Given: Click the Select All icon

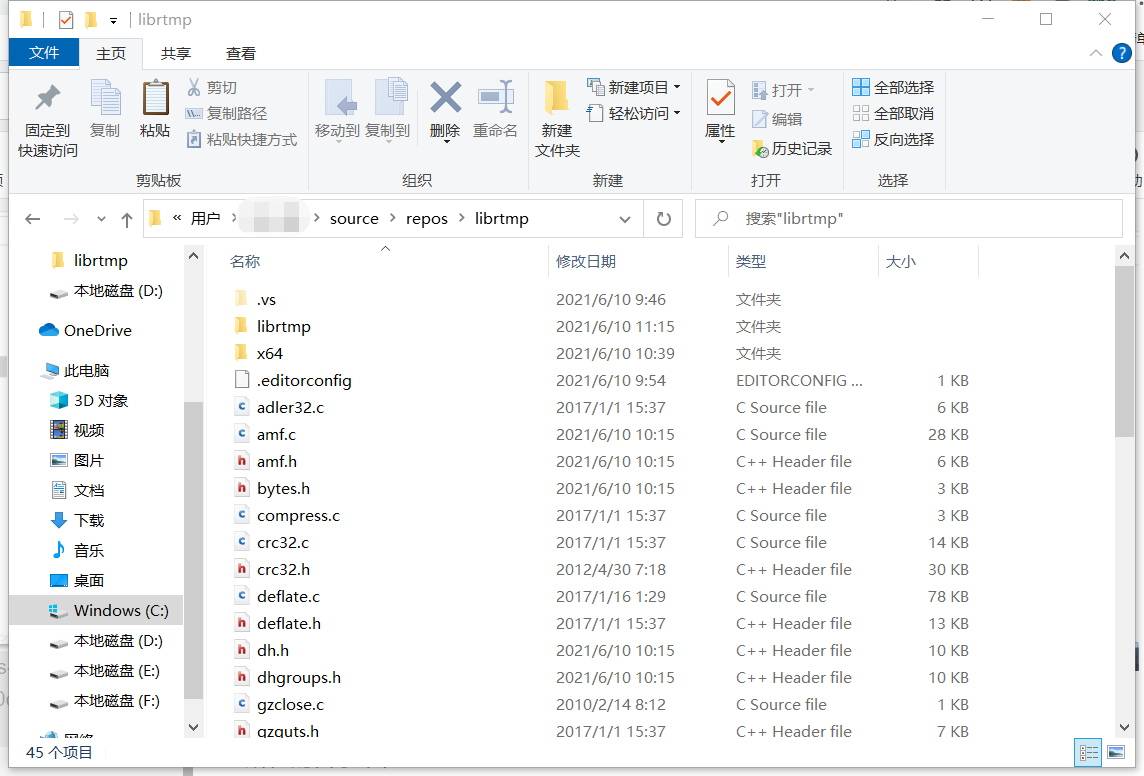Looking at the screenshot, I should point(862,87).
